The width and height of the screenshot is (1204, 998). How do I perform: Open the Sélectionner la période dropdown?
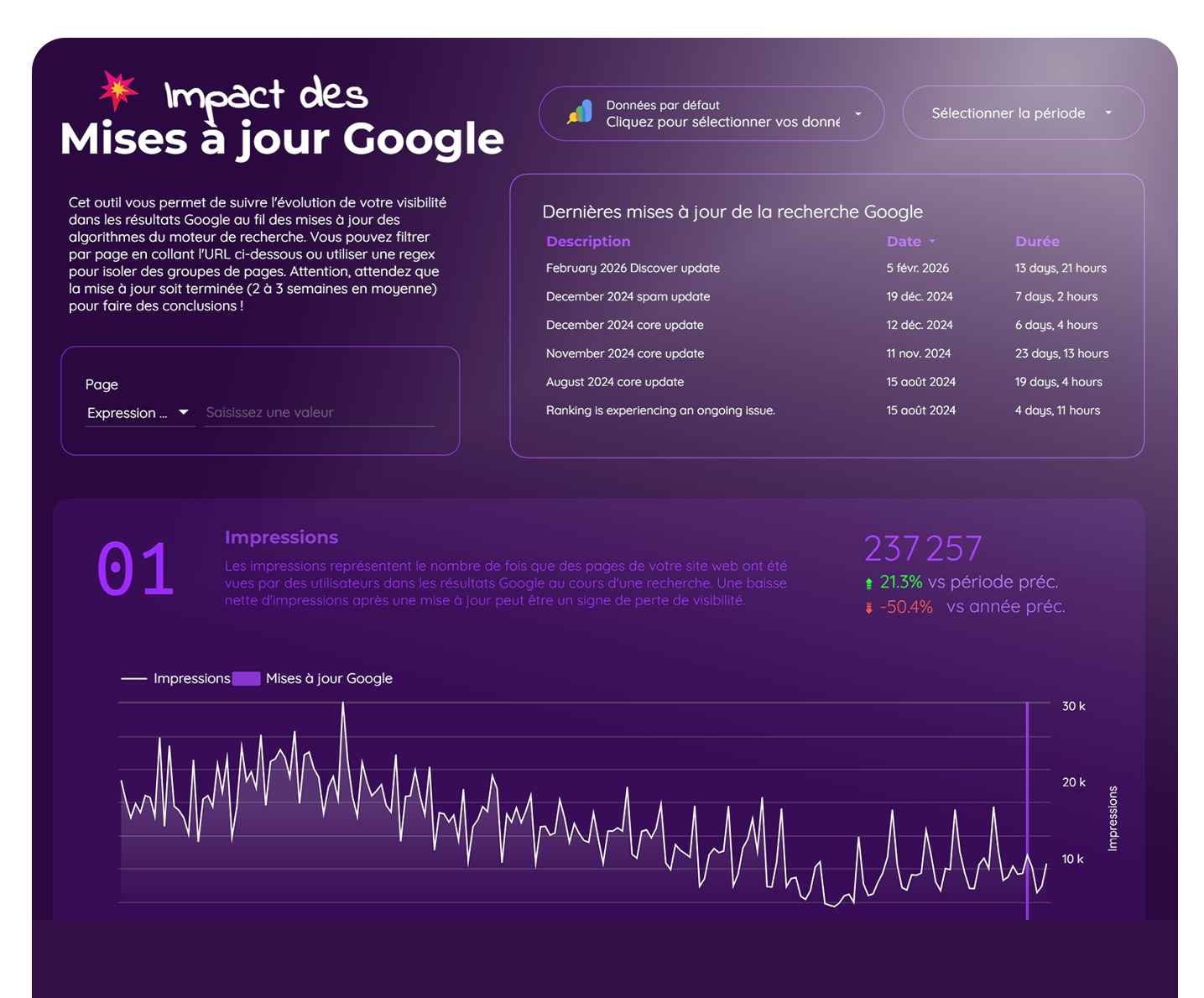(x=1022, y=113)
